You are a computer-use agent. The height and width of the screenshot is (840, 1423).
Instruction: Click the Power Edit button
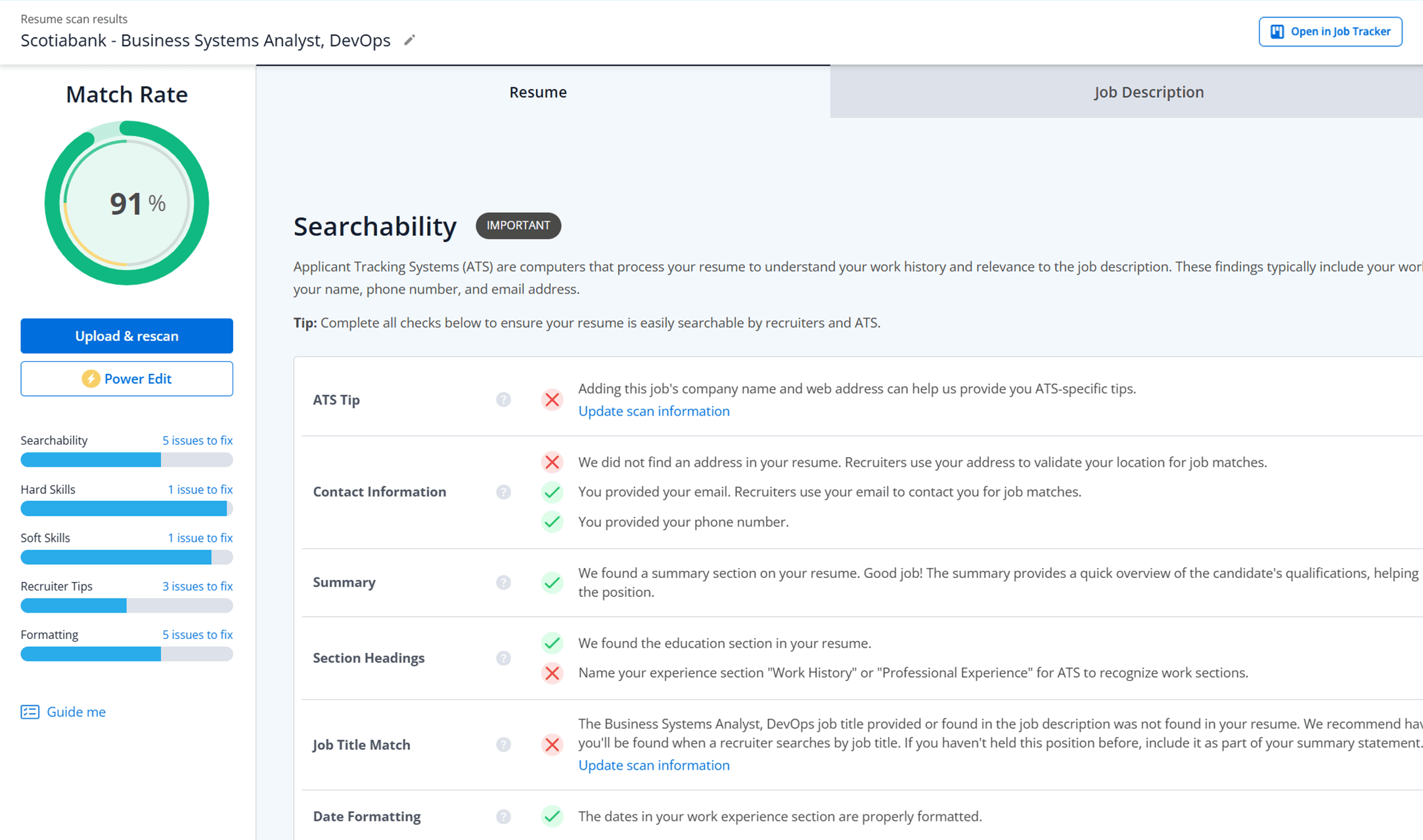tap(127, 379)
